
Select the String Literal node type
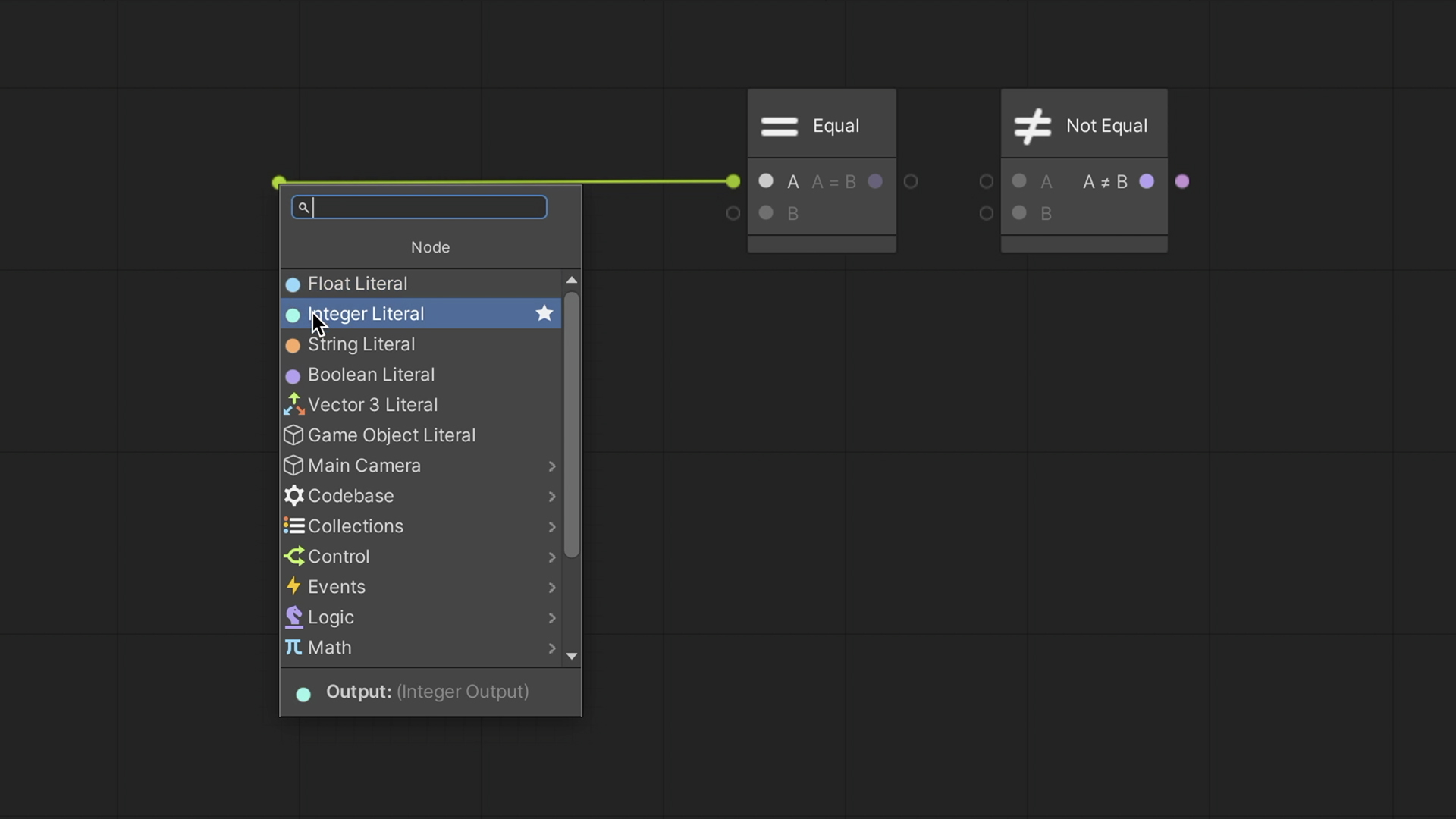[x=361, y=344]
